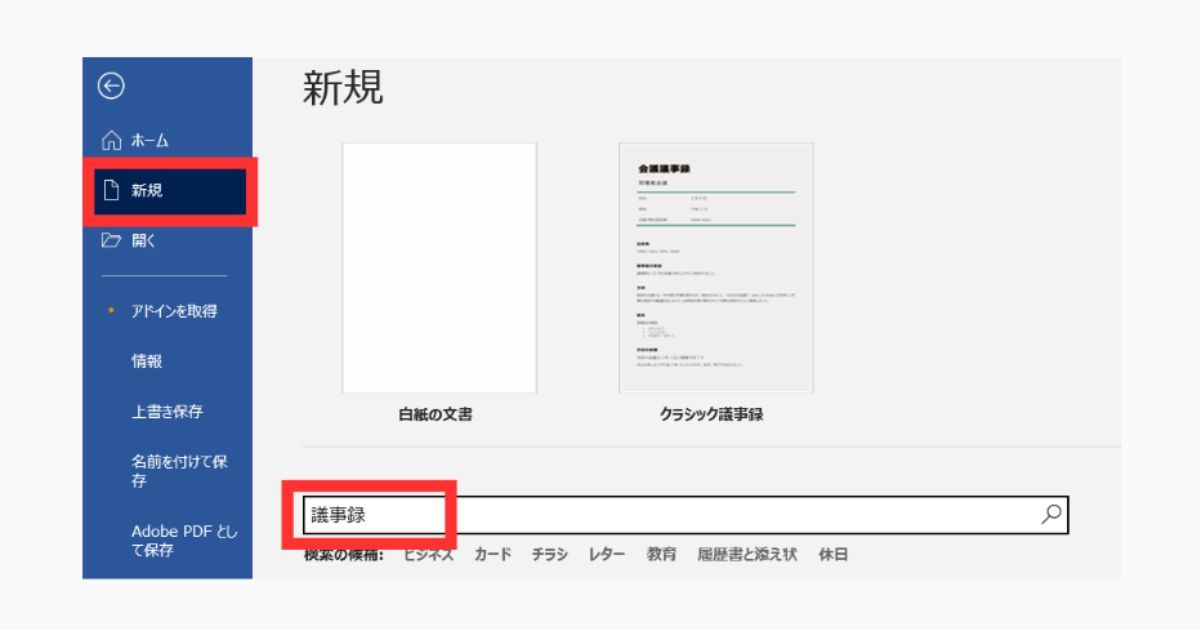
Task: Select 新規 in the left sidebar
Action: [147, 191]
